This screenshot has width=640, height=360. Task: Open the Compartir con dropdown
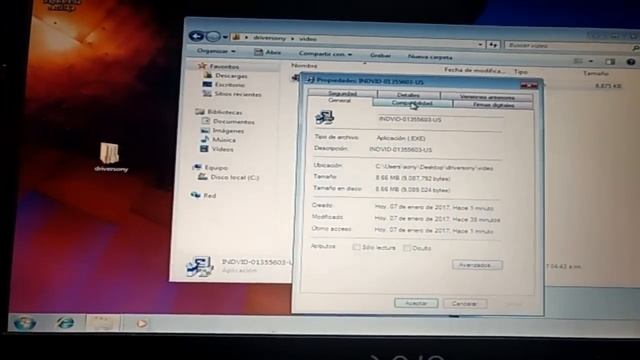325,54
